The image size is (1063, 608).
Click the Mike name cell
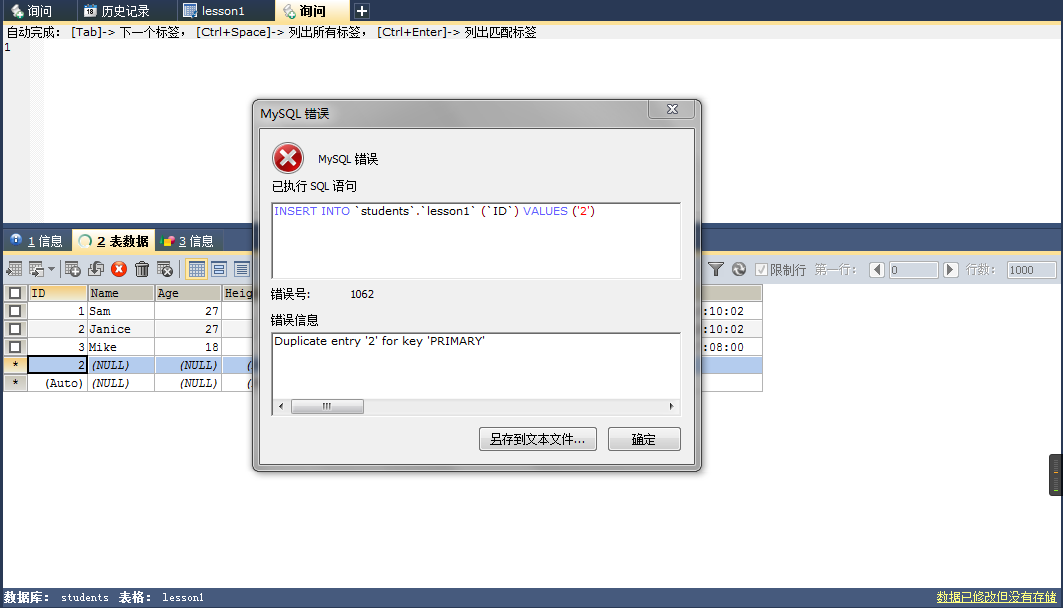click(121, 347)
